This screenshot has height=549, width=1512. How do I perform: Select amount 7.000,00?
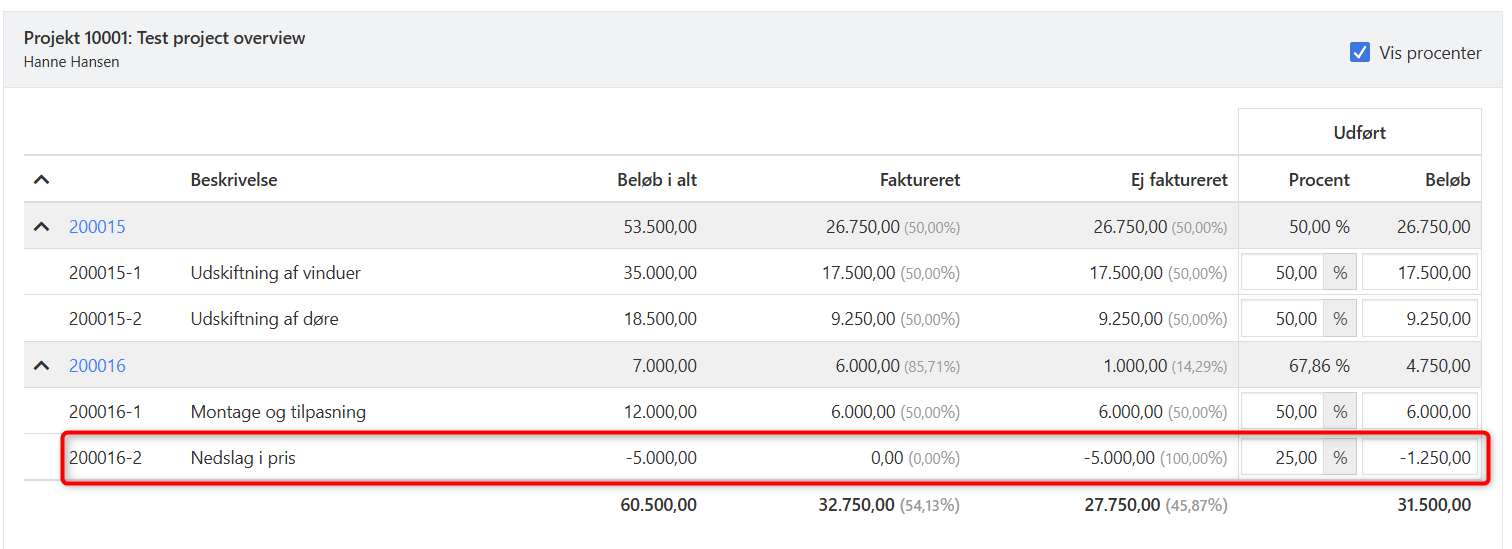[664, 366]
